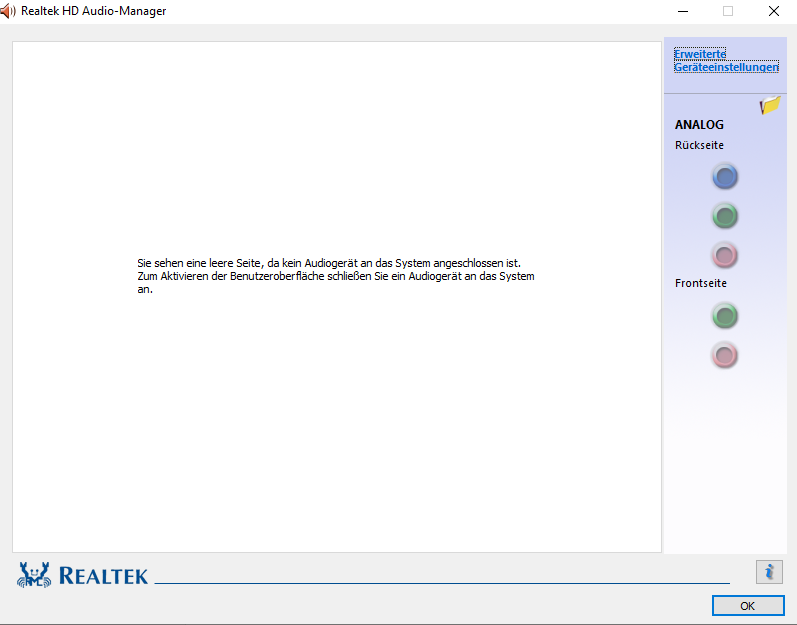Image resolution: width=797 pixels, height=625 pixels.
Task: Select the green jack under Frontseite
Action: tap(725, 316)
